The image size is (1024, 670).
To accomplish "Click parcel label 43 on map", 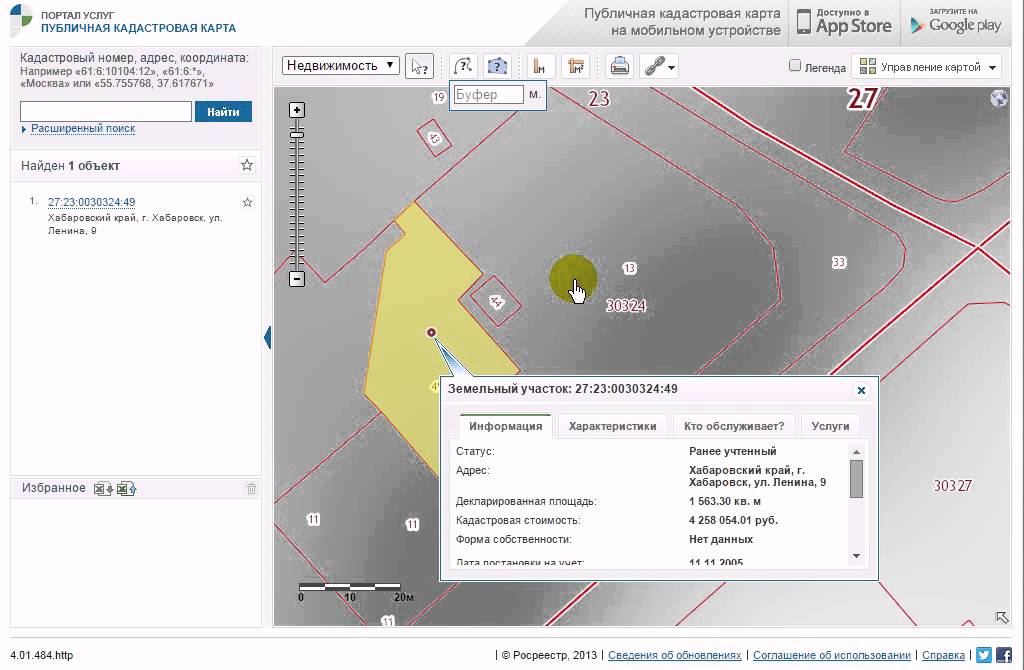I will pos(434,138).
